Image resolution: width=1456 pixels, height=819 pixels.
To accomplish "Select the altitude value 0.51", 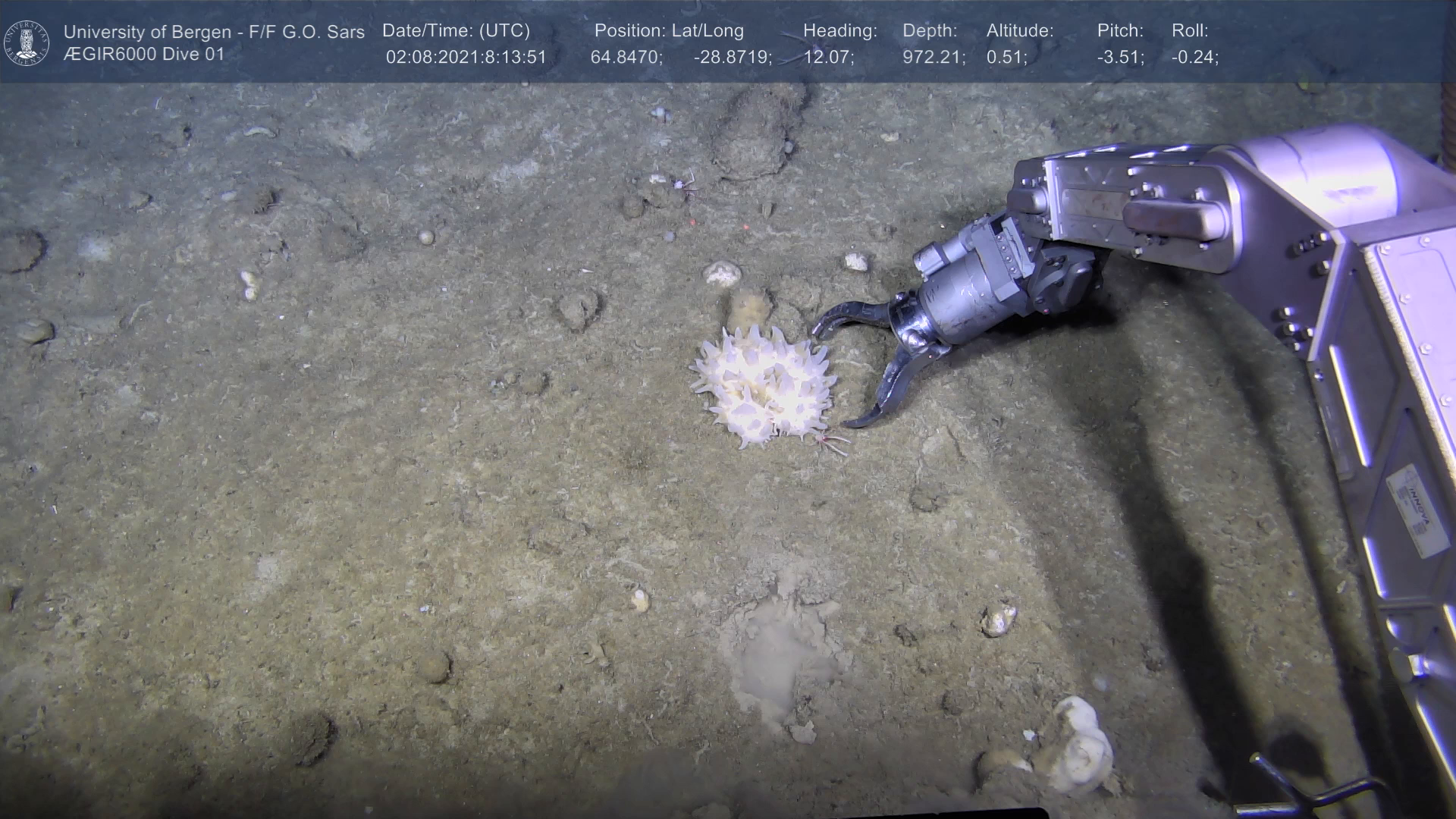I will click(x=1006, y=58).
